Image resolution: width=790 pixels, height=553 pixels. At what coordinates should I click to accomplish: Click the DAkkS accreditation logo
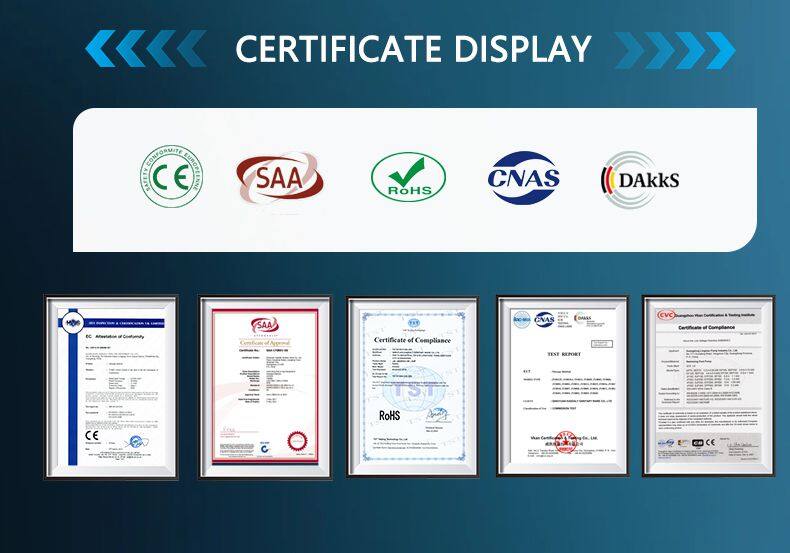click(x=640, y=180)
